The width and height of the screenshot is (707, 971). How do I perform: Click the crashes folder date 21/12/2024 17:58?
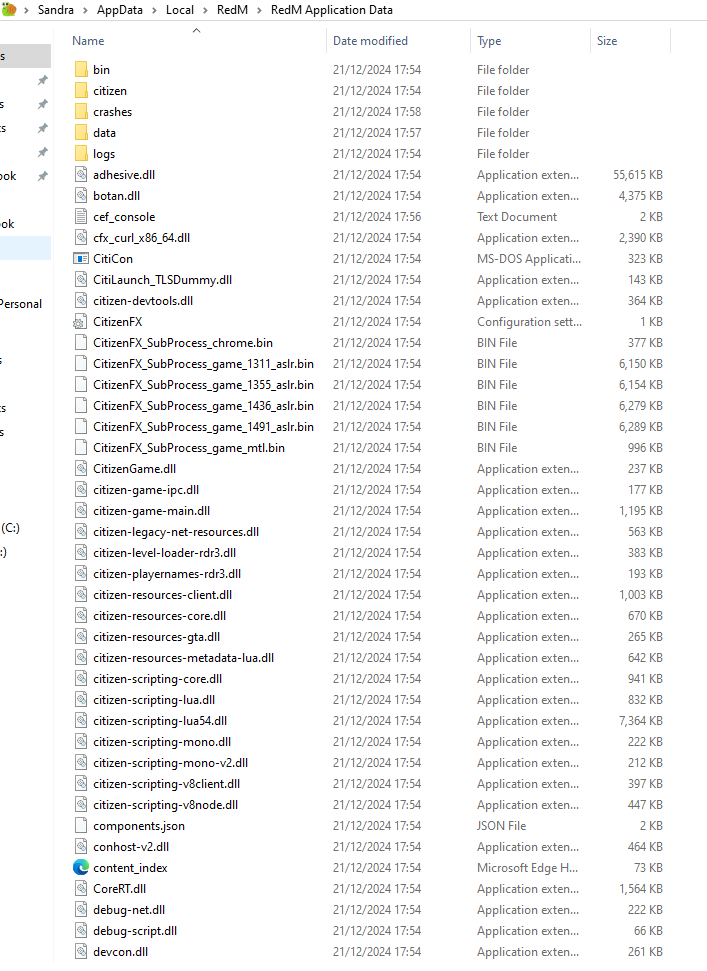coord(377,111)
